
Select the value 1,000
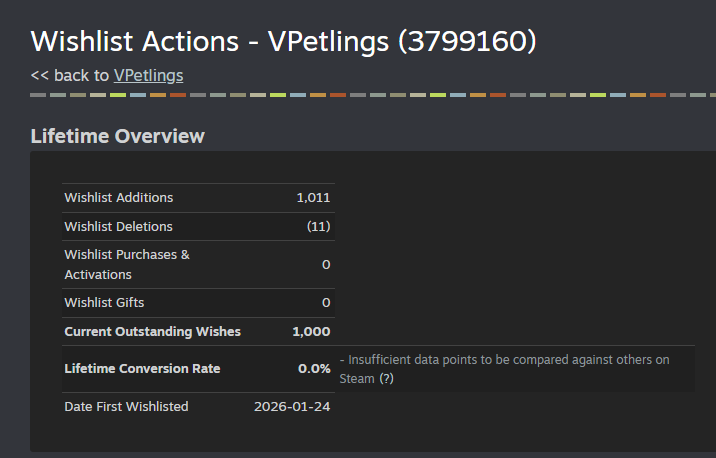311,332
